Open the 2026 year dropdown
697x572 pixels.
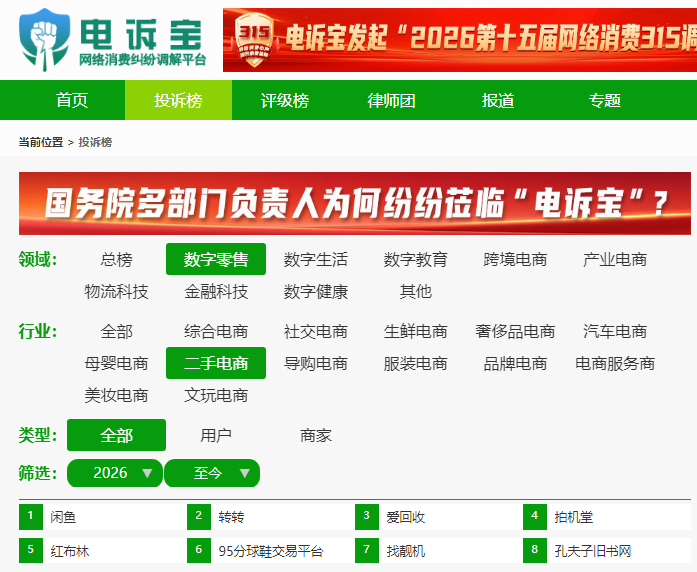tap(115, 473)
